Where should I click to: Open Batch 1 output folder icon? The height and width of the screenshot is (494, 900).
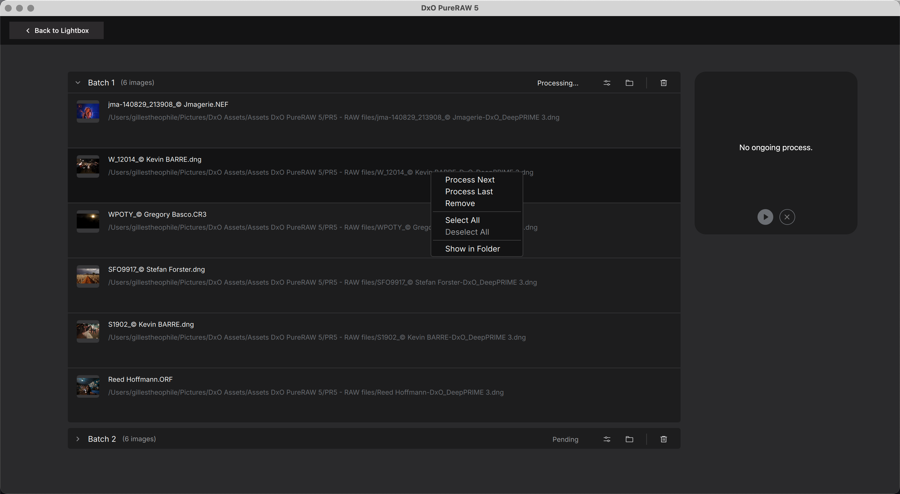(629, 83)
